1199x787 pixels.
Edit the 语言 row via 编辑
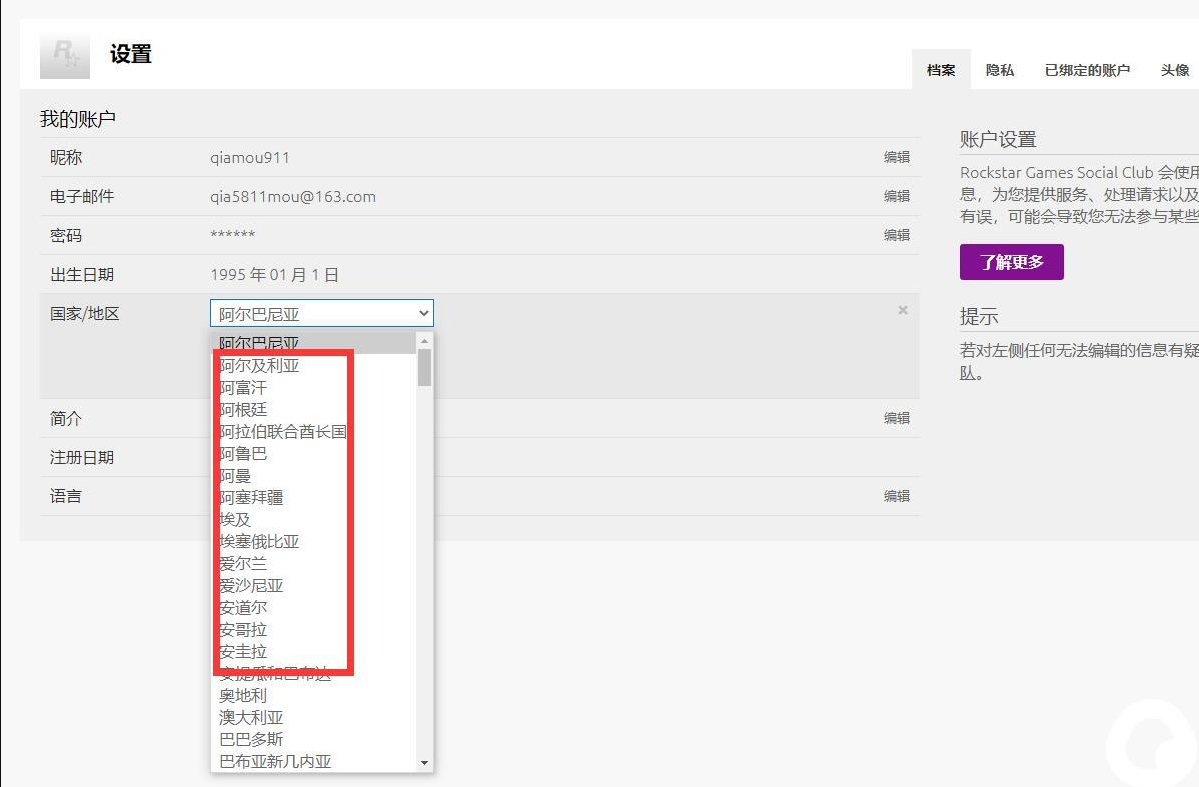[897, 496]
